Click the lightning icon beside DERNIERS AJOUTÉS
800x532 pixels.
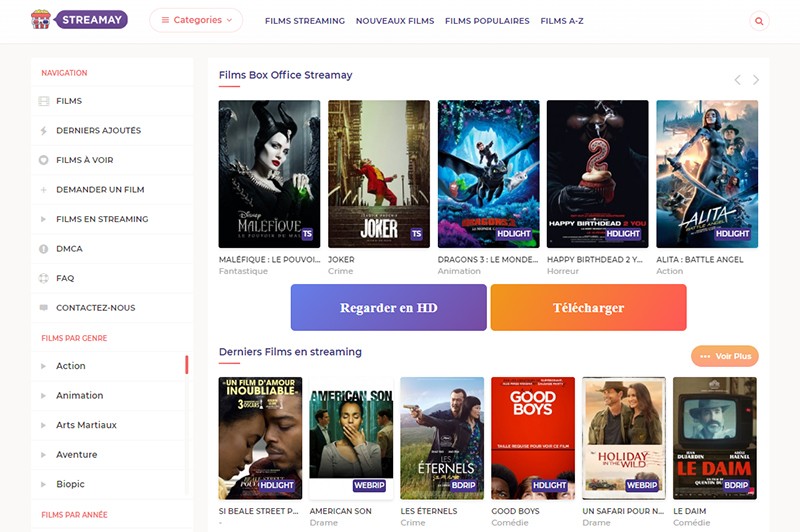44,131
